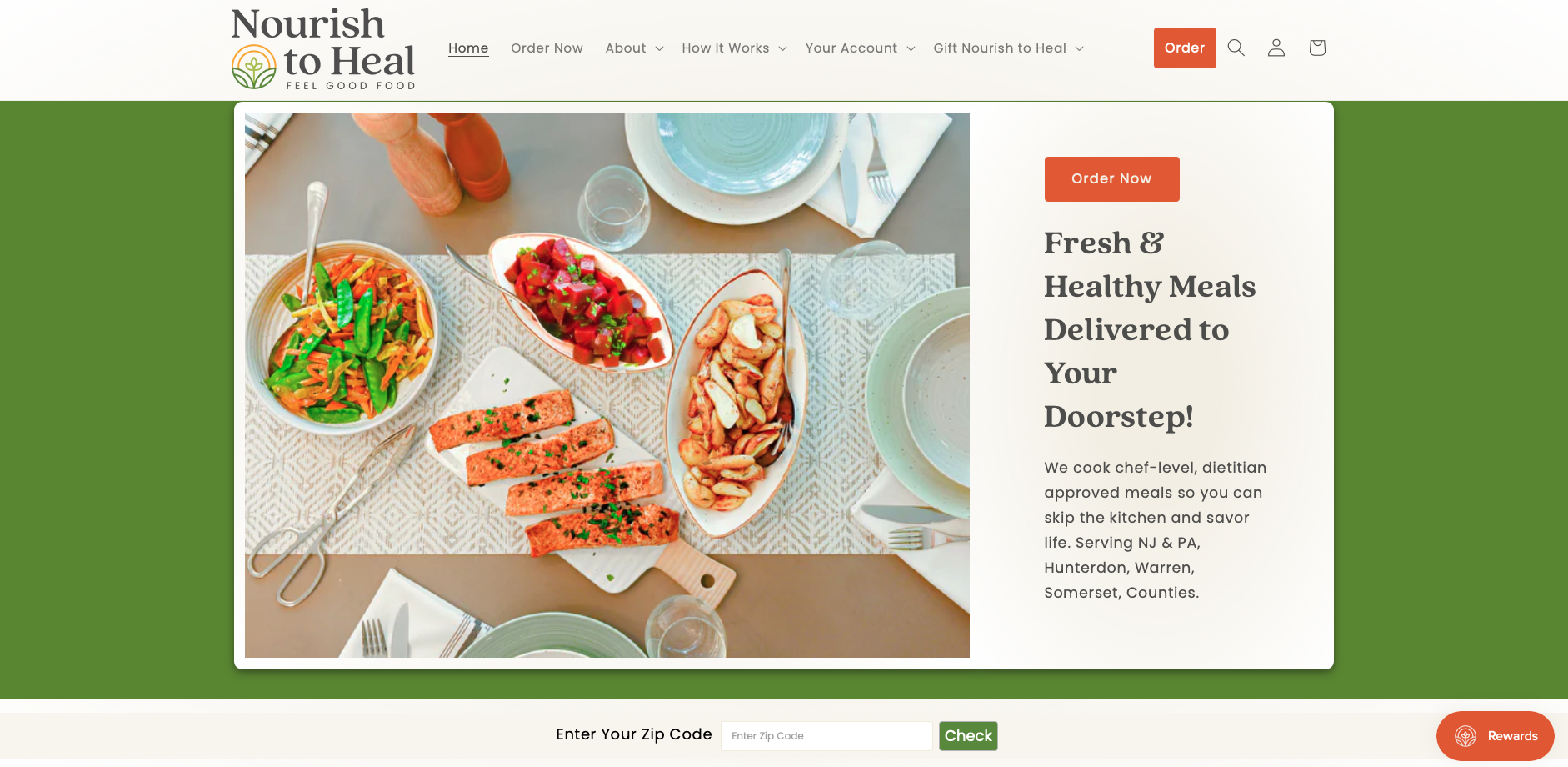Click the Fresh & Healthy Meals heading
This screenshot has width=1568, height=767.
tap(1150, 329)
